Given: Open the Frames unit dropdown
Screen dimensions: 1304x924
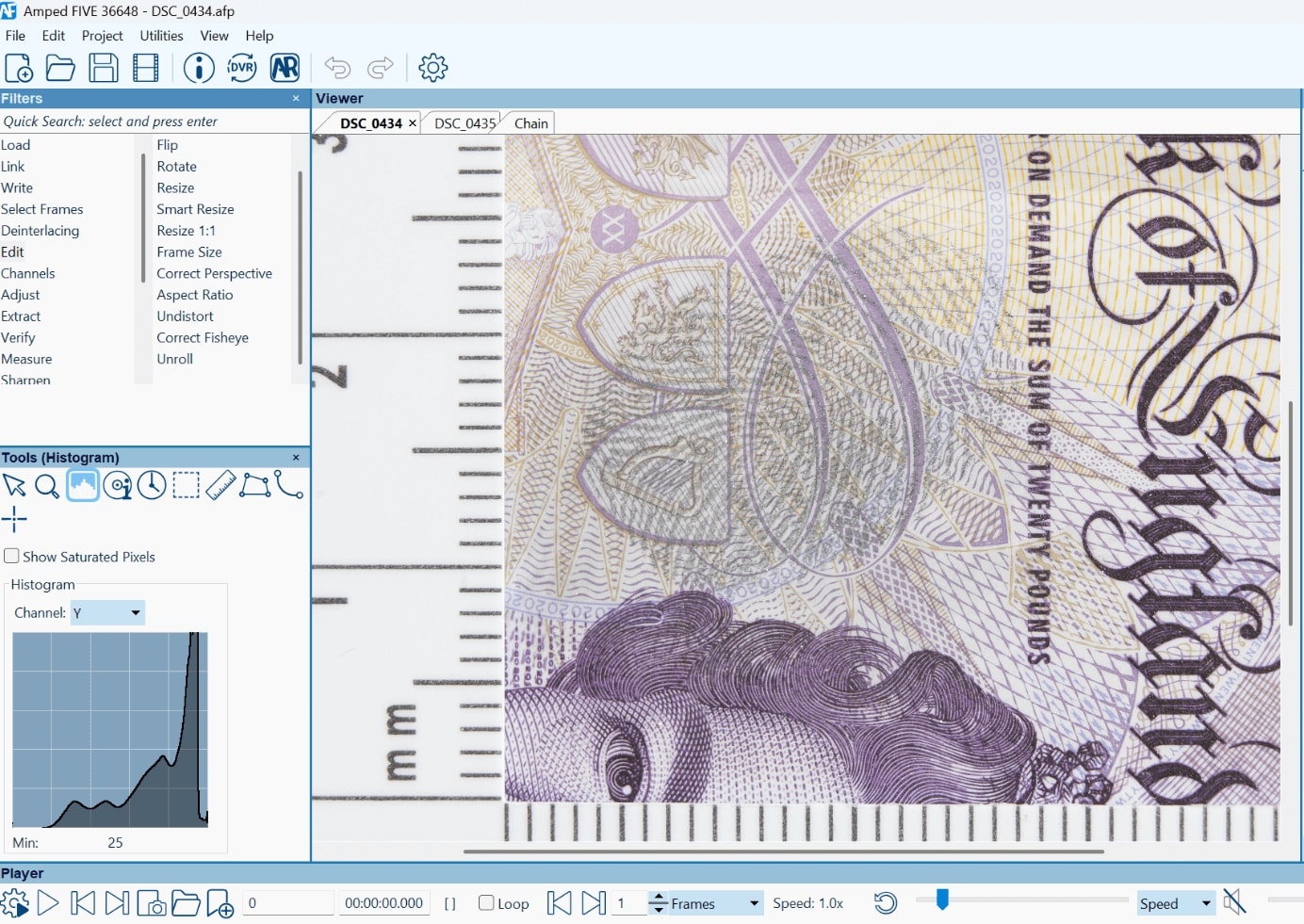Looking at the screenshot, I should [715, 903].
